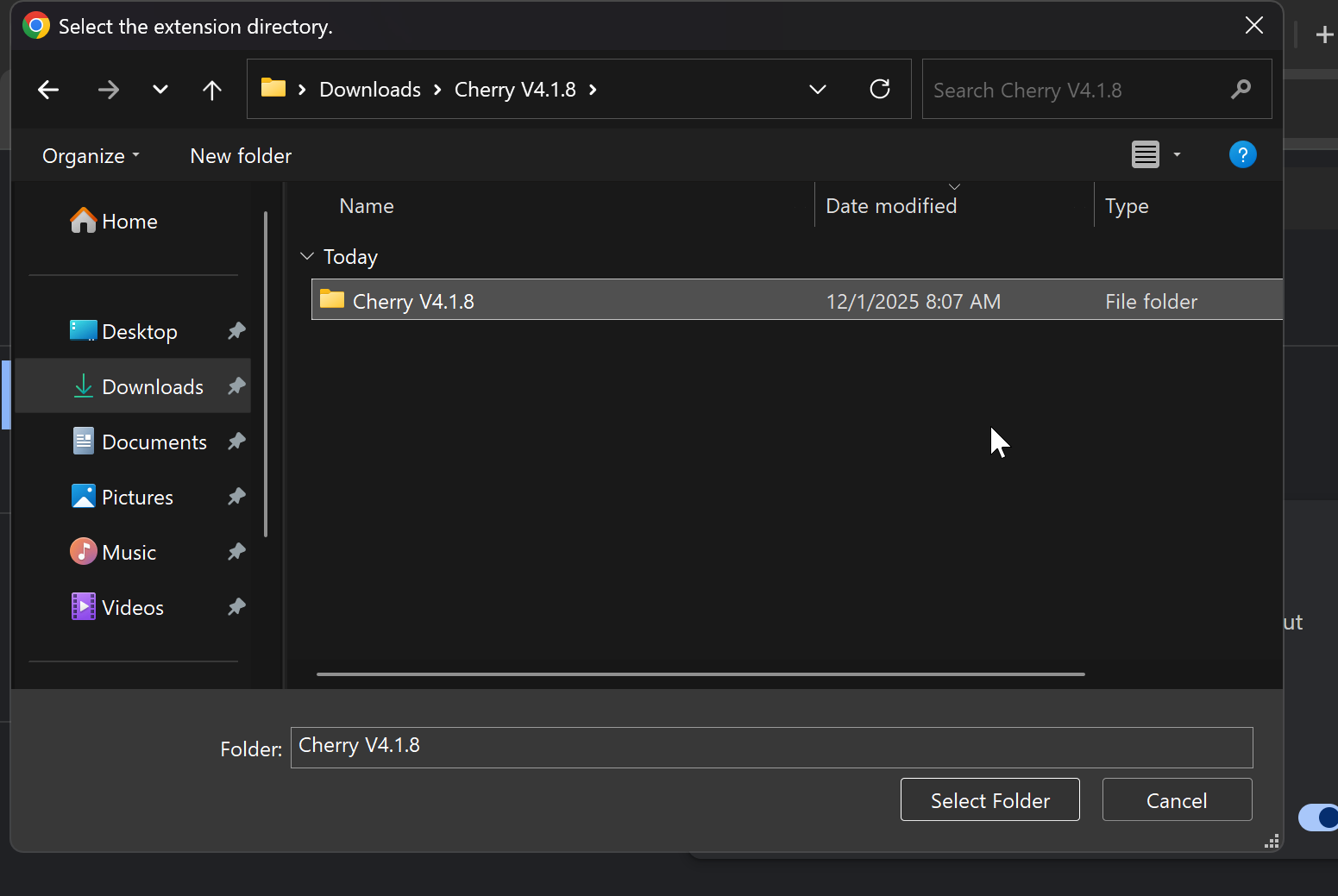Click inside the Folder name field
This screenshot has height=896, width=1338.
point(771,747)
